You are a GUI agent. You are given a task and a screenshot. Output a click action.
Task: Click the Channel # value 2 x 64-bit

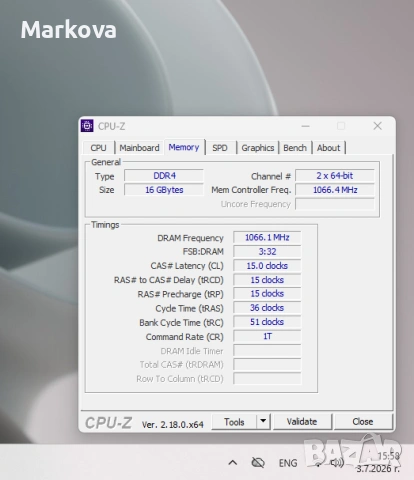point(335,176)
